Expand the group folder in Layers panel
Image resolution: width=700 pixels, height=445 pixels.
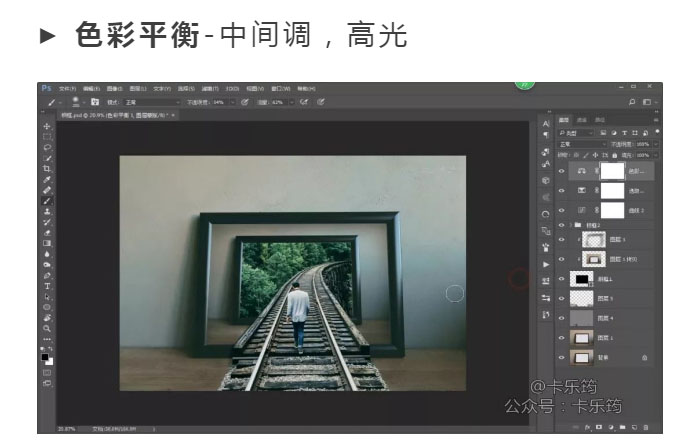click(x=571, y=225)
